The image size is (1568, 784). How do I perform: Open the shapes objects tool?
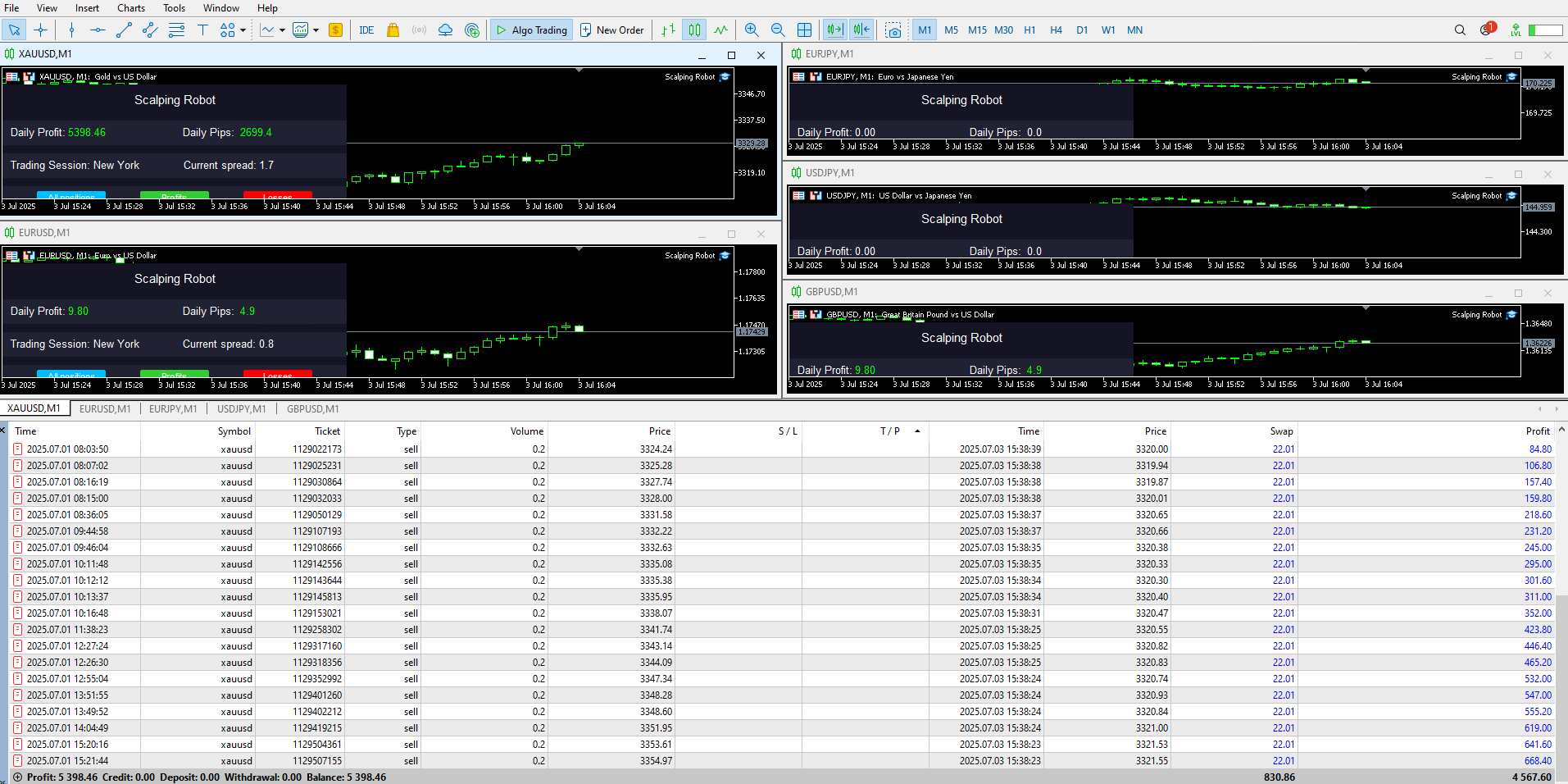(228, 30)
